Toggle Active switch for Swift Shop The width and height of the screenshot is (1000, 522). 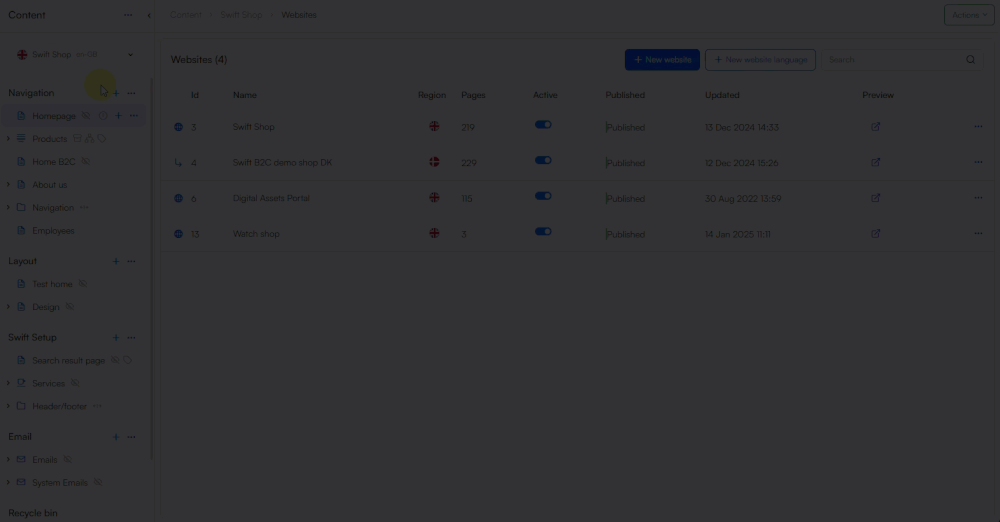coord(543,125)
